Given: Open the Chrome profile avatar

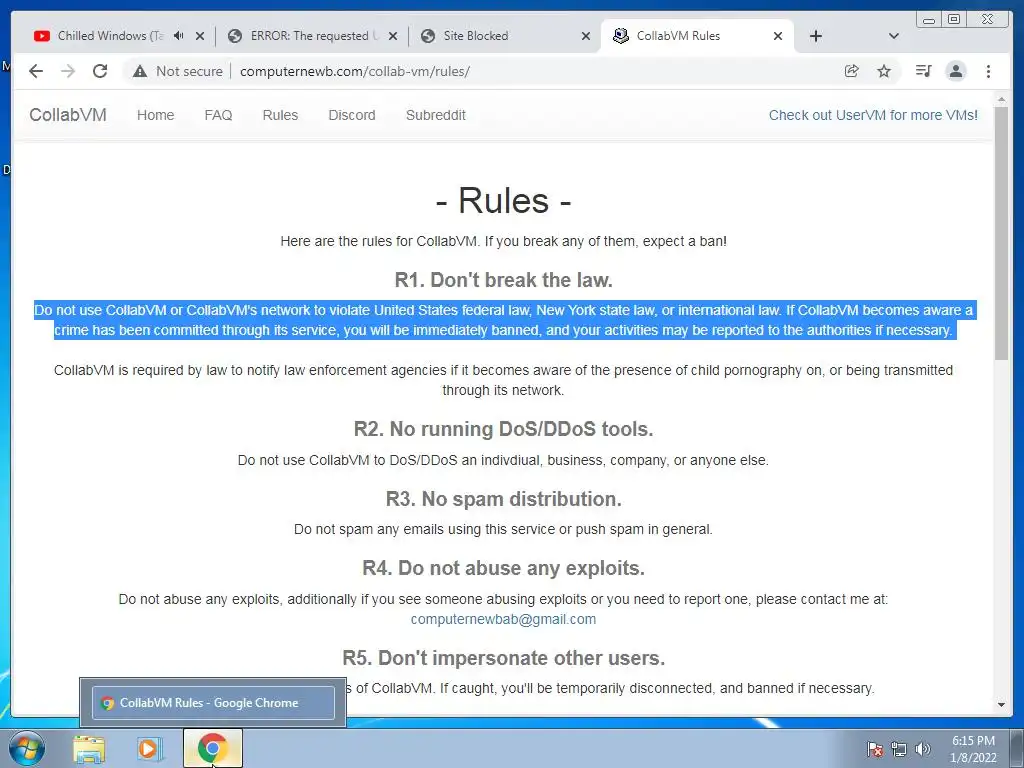Looking at the screenshot, I should click(x=955, y=71).
